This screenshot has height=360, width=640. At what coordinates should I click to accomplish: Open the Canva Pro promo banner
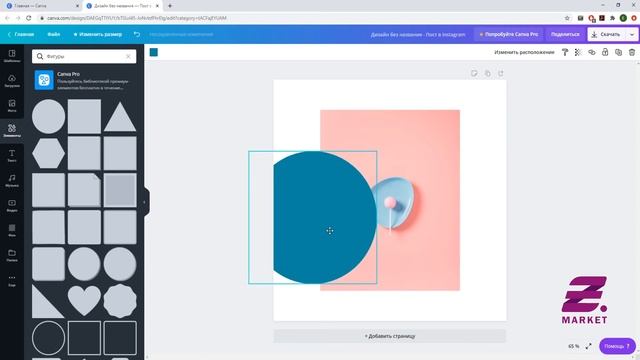[84, 80]
